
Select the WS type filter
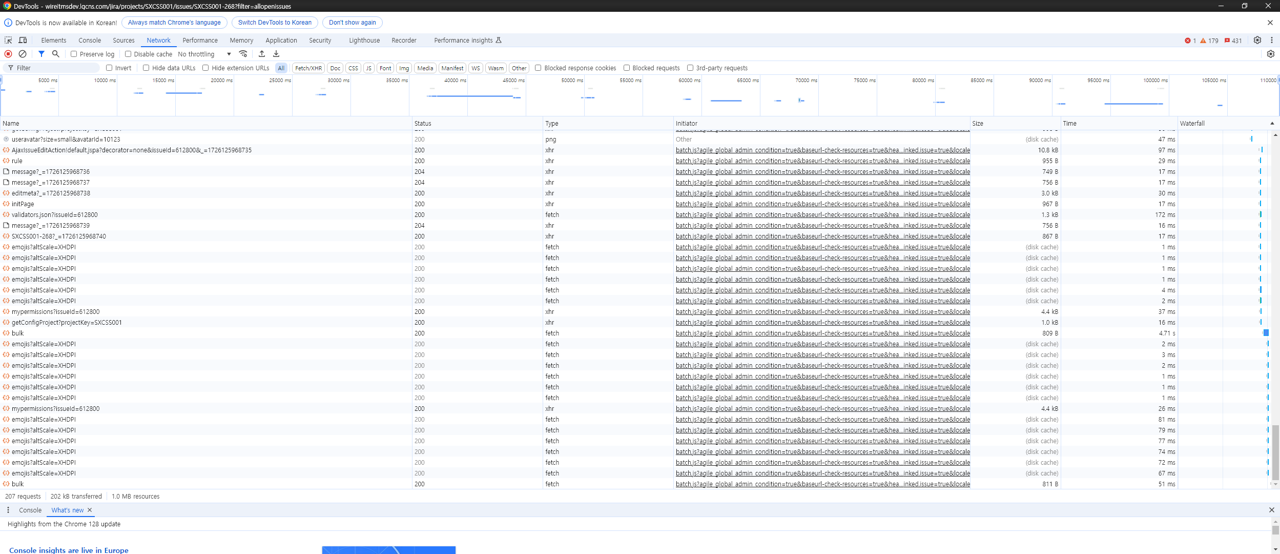tap(476, 68)
